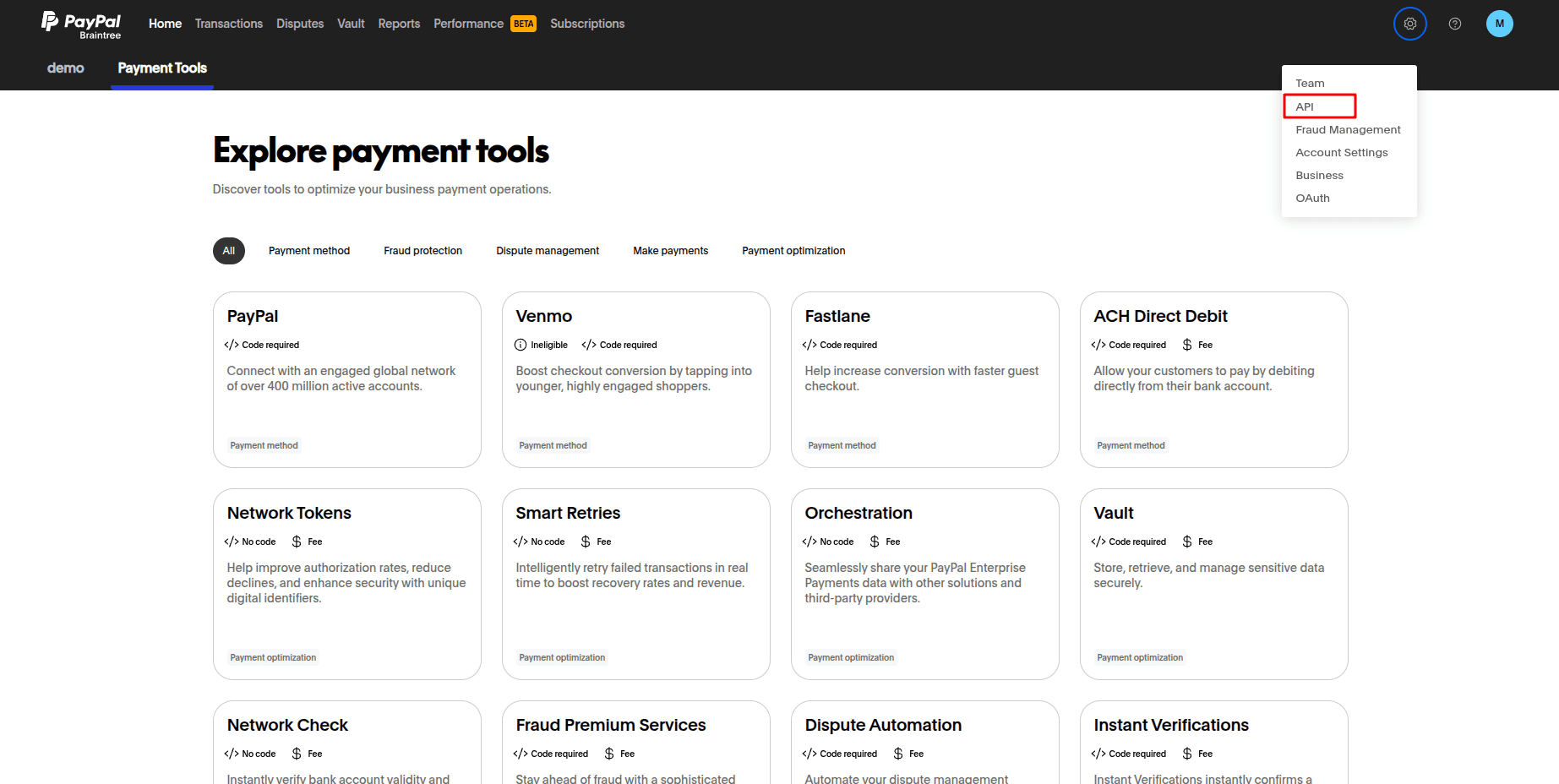Image resolution: width=1559 pixels, height=784 pixels.
Task: Open Vault in top navigation
Action: [351, 24]
